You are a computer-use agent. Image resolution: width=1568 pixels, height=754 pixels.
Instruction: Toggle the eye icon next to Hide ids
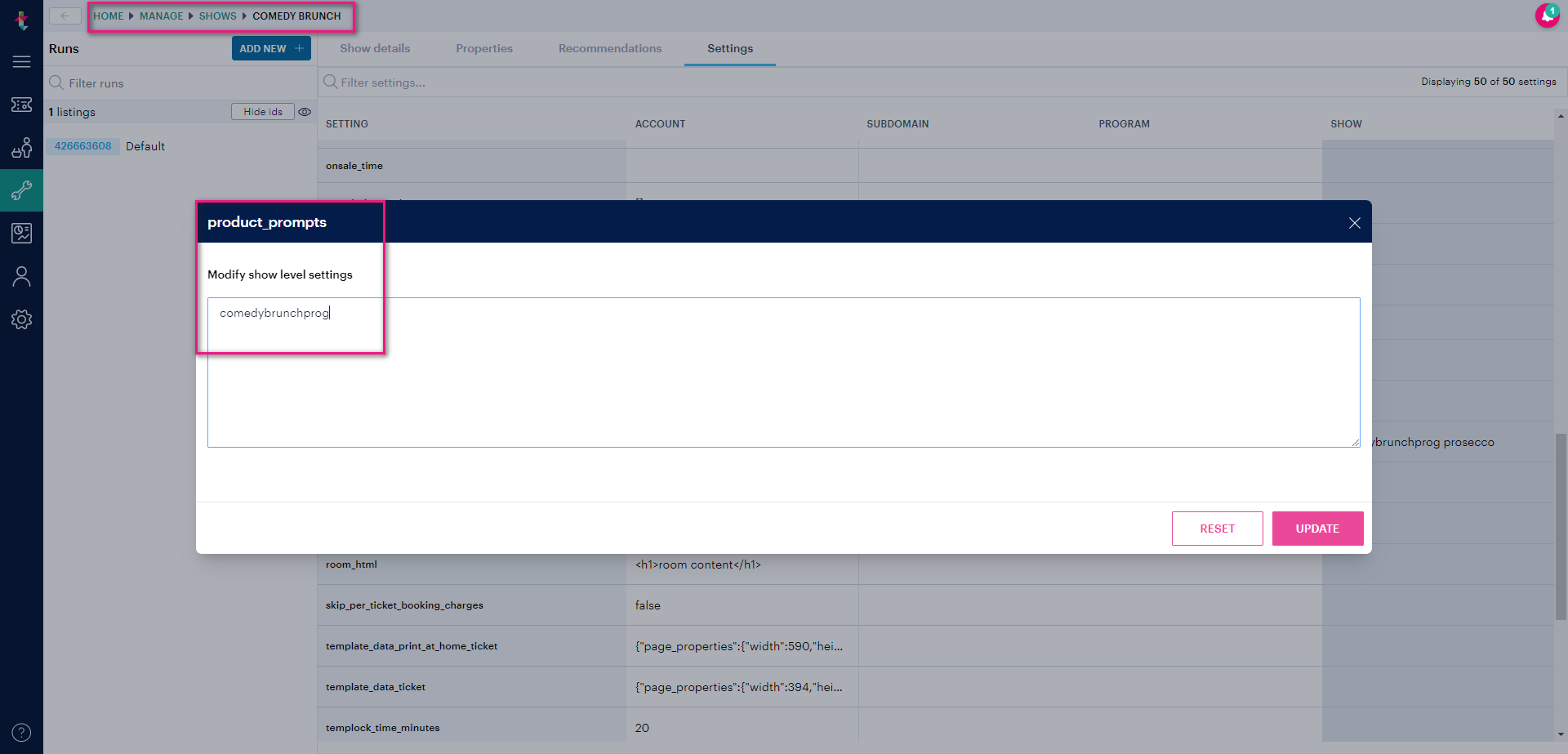click(305, 112)
